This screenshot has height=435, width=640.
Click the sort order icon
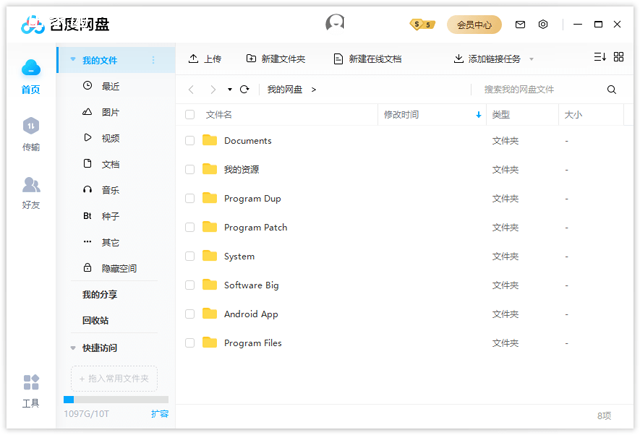[600, 57]
